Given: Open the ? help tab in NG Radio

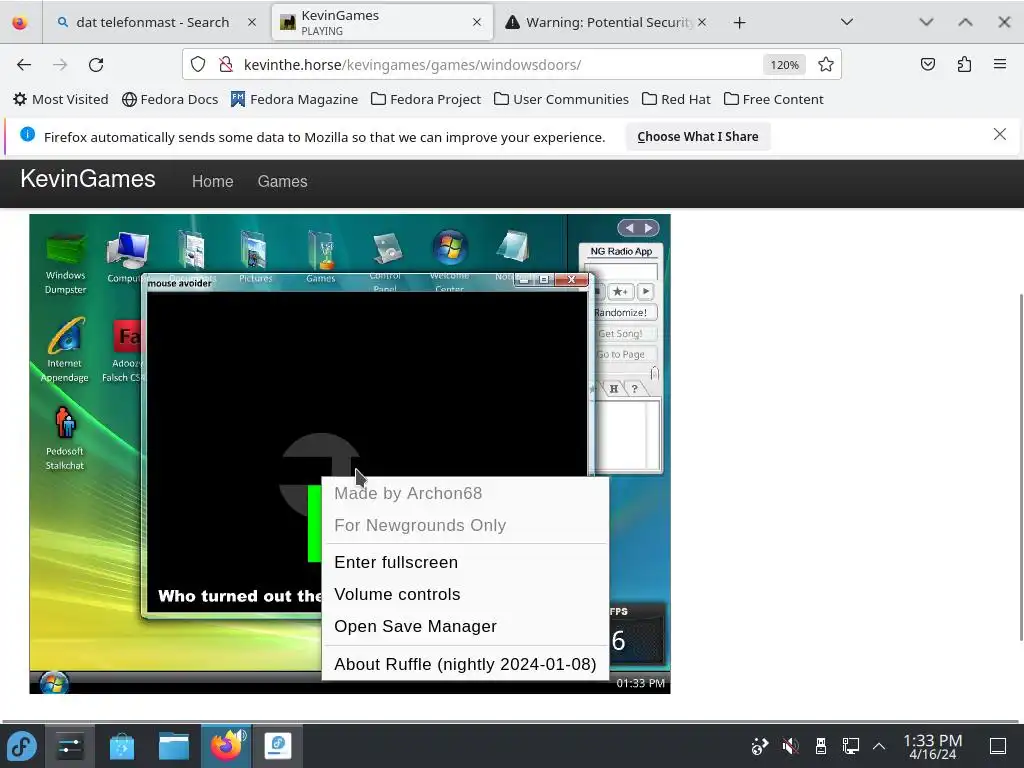Looking at the screenshot, I should click(x=635, y=389).
